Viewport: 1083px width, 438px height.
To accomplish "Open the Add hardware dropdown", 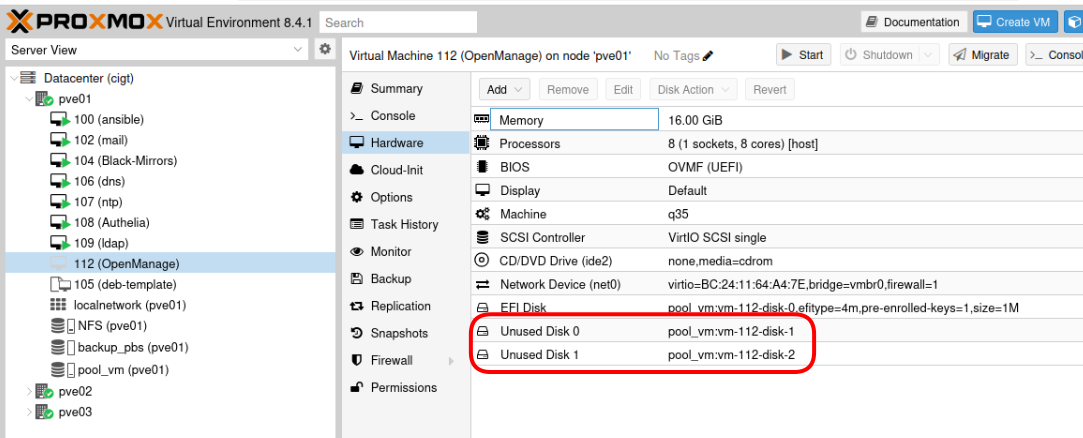I will (504, 89).
